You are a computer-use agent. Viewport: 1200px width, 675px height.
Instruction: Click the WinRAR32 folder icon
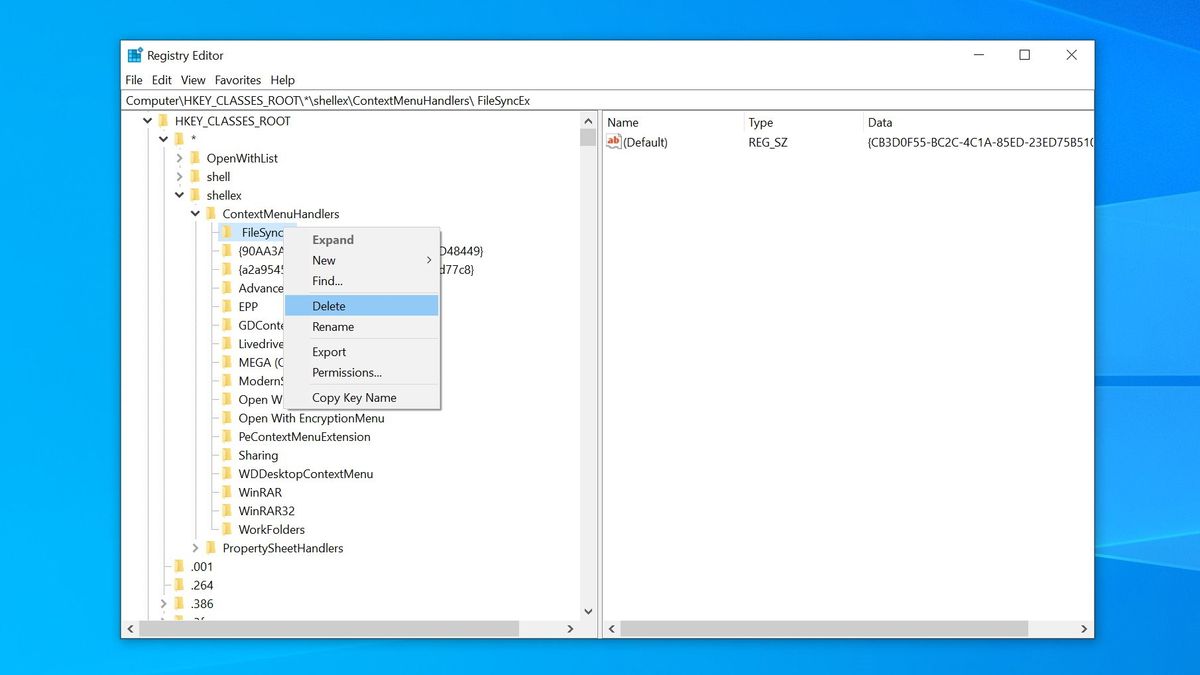pos(228,510)
